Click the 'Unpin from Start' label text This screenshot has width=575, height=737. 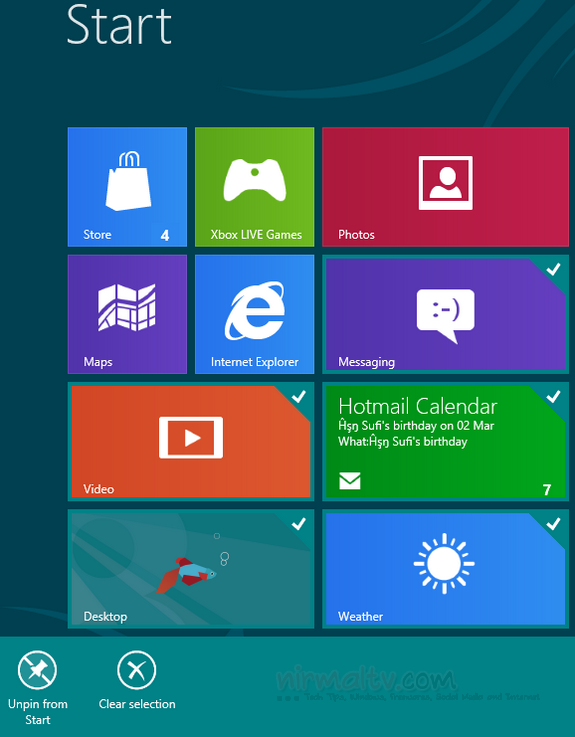pos(38,712)
